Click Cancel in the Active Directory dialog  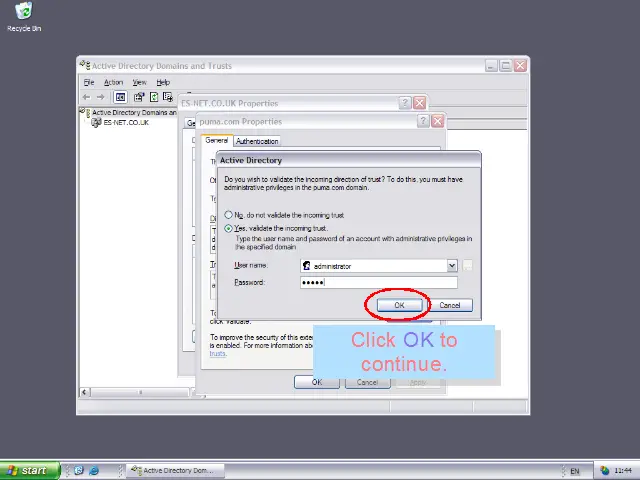(x=449, y=305)
